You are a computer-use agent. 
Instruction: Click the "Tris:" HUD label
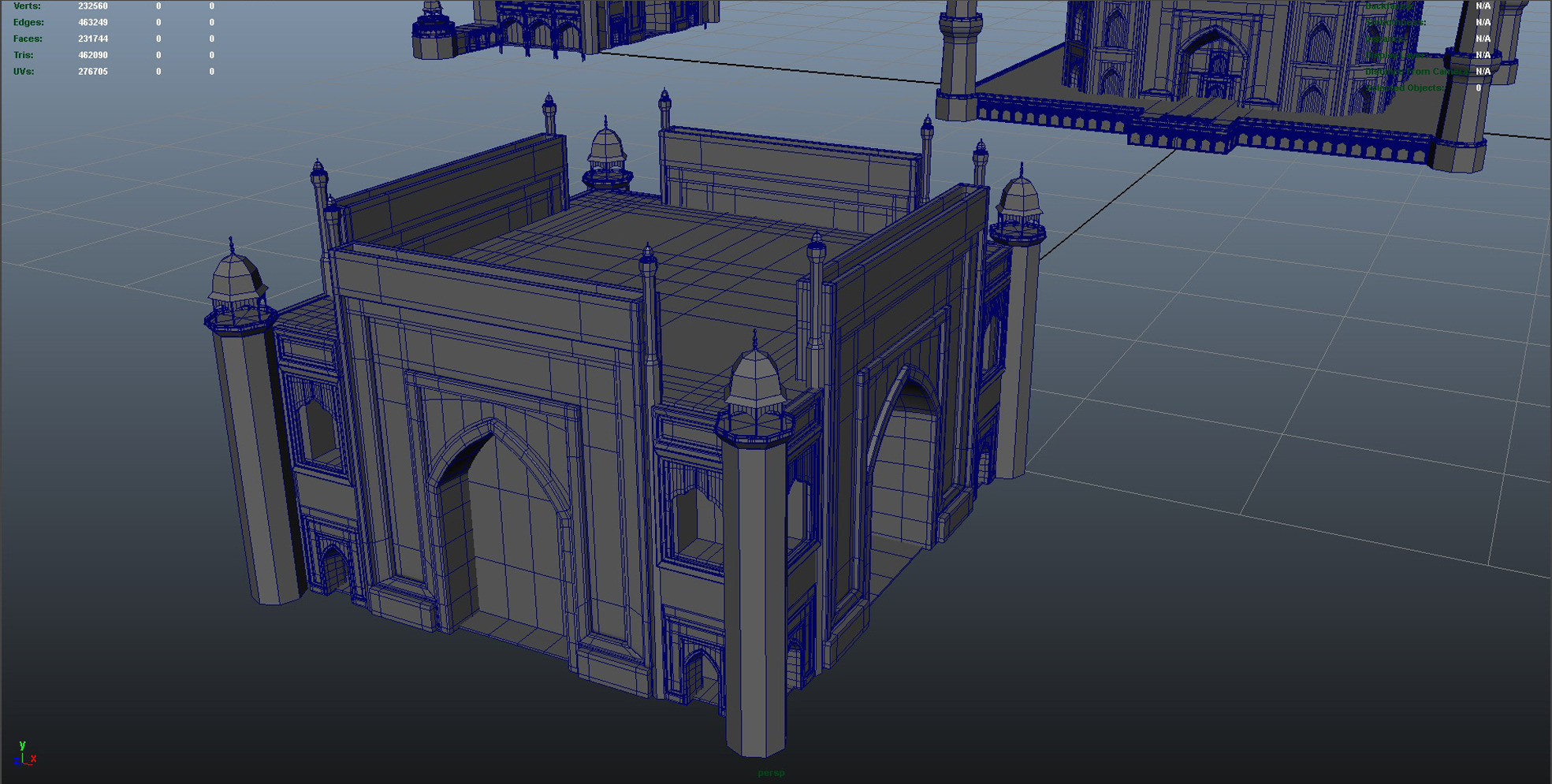[x=23, y=55]
